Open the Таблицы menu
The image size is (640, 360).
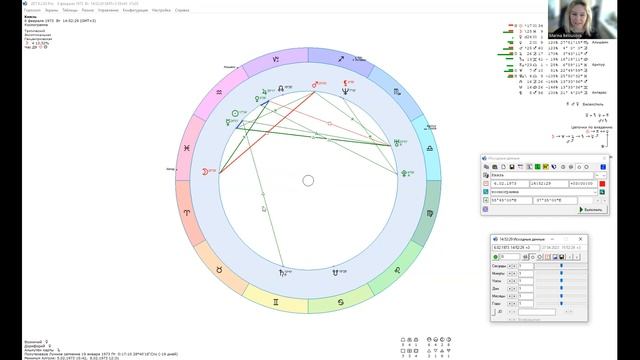coord(70,10)
